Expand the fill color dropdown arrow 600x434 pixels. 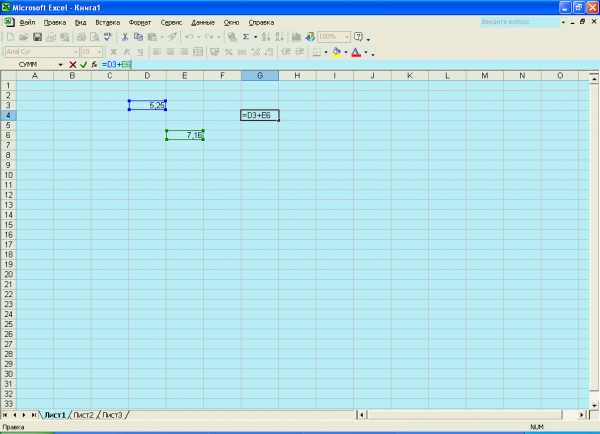pos(346,52)
